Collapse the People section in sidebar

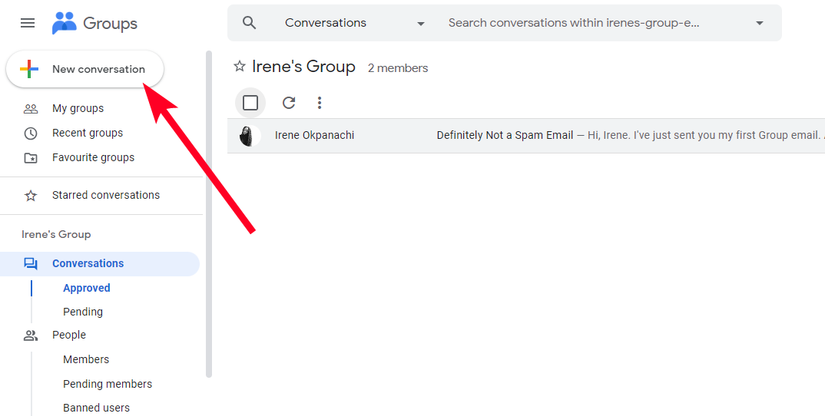tap(68, 335)
